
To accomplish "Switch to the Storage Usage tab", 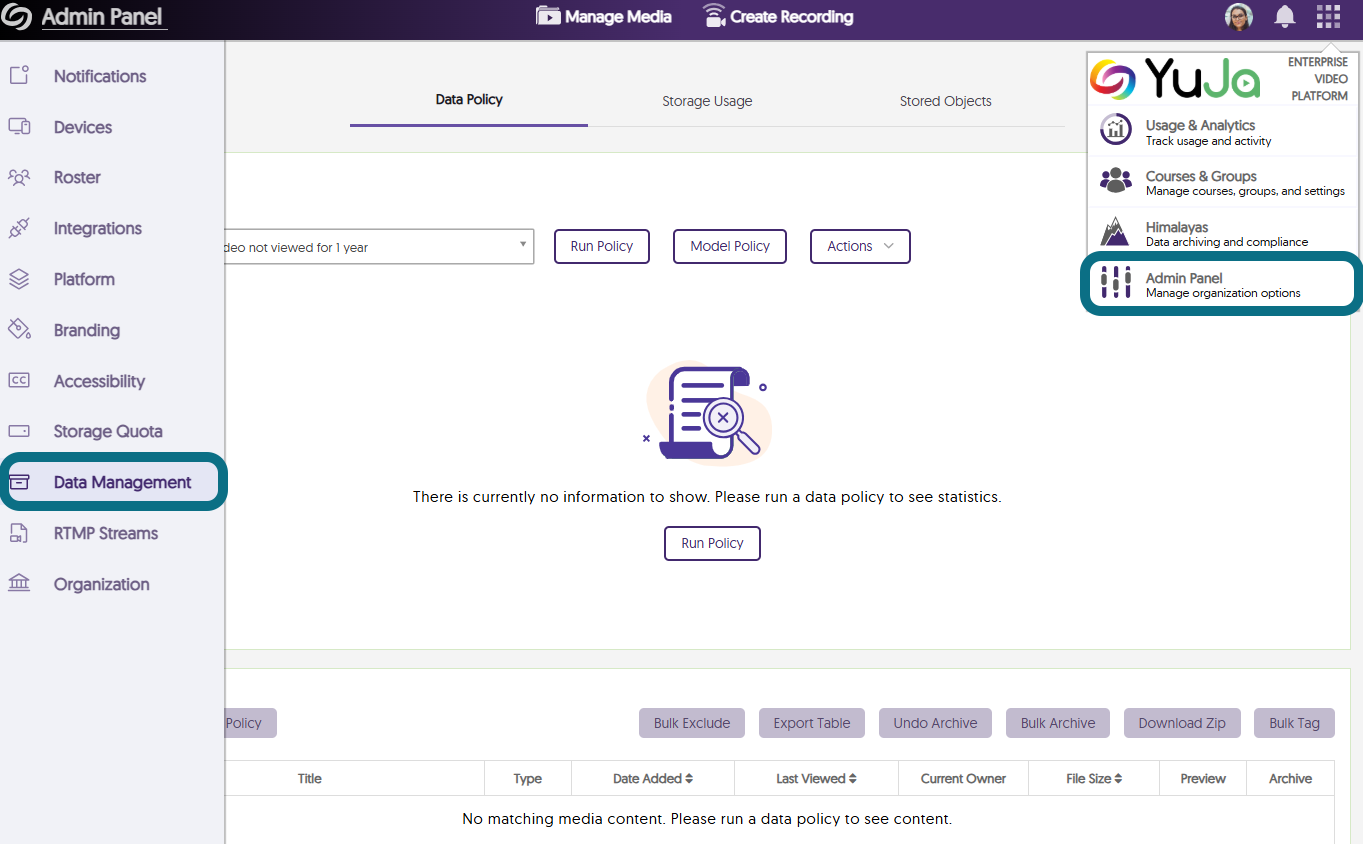I will click(707, 101).
